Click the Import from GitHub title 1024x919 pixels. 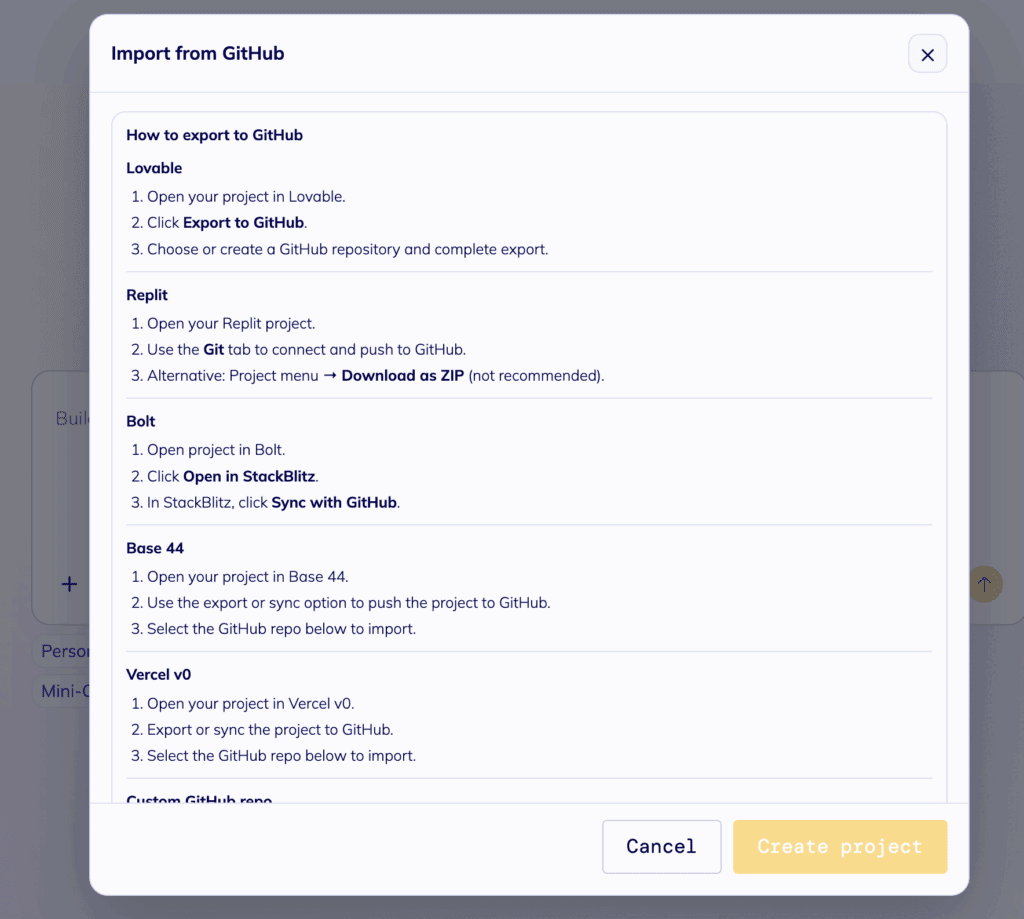coord(197,54)
